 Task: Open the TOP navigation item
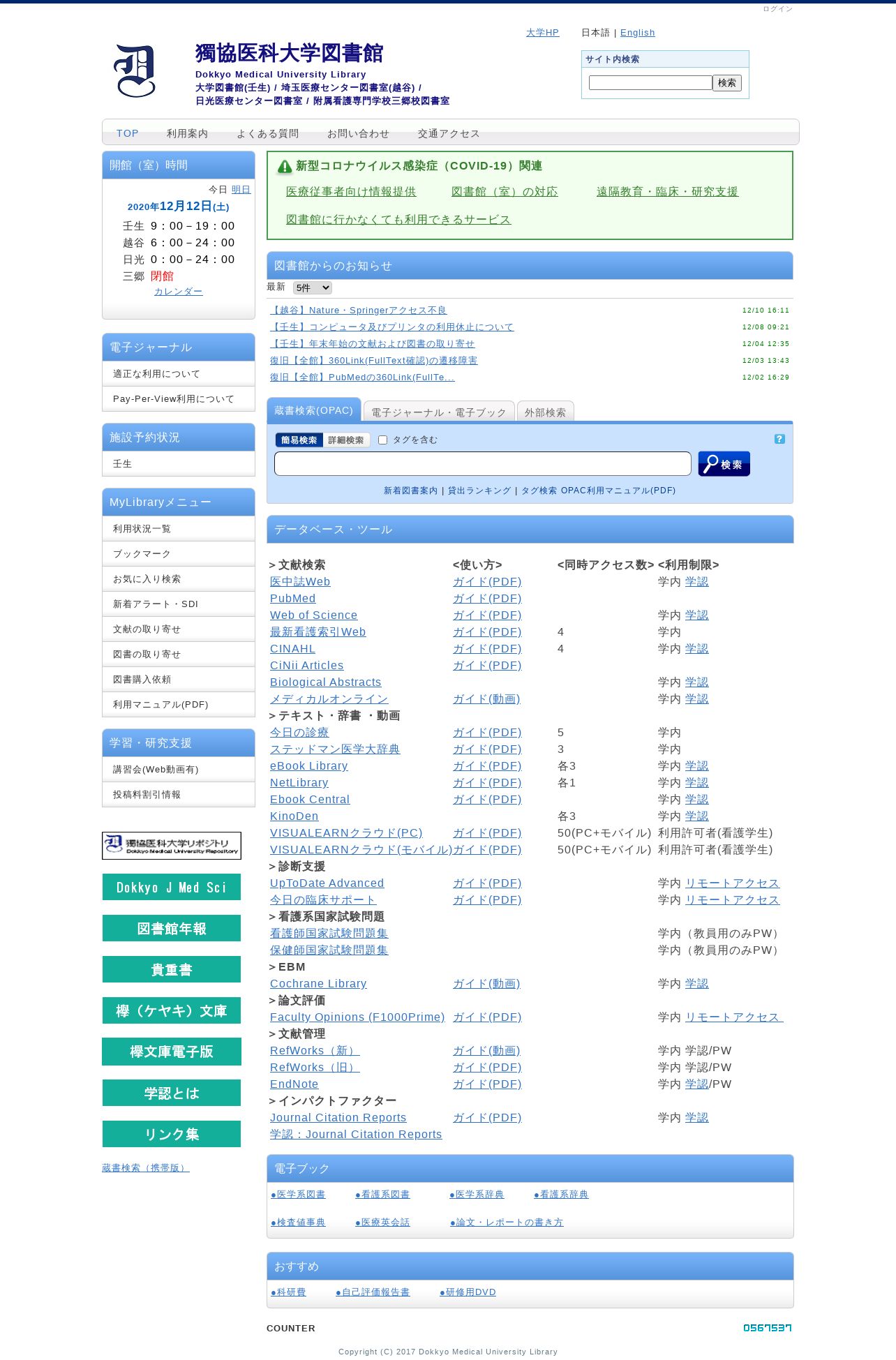[x=128, y=133]
